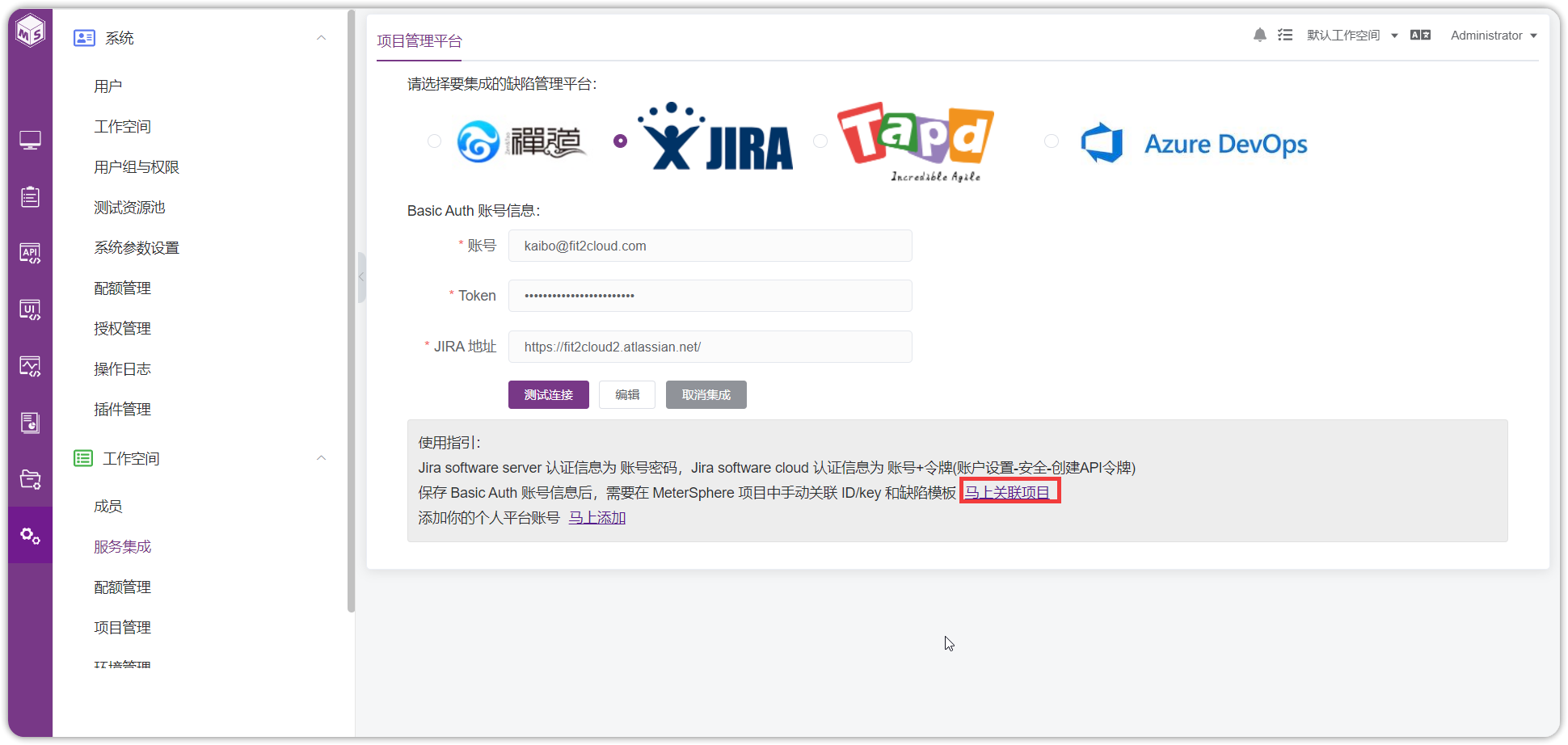The height and width of the screenshot is (745, 1568).
Task: Click the MeterSphere logo icon
Action: [x=31, y=32]
